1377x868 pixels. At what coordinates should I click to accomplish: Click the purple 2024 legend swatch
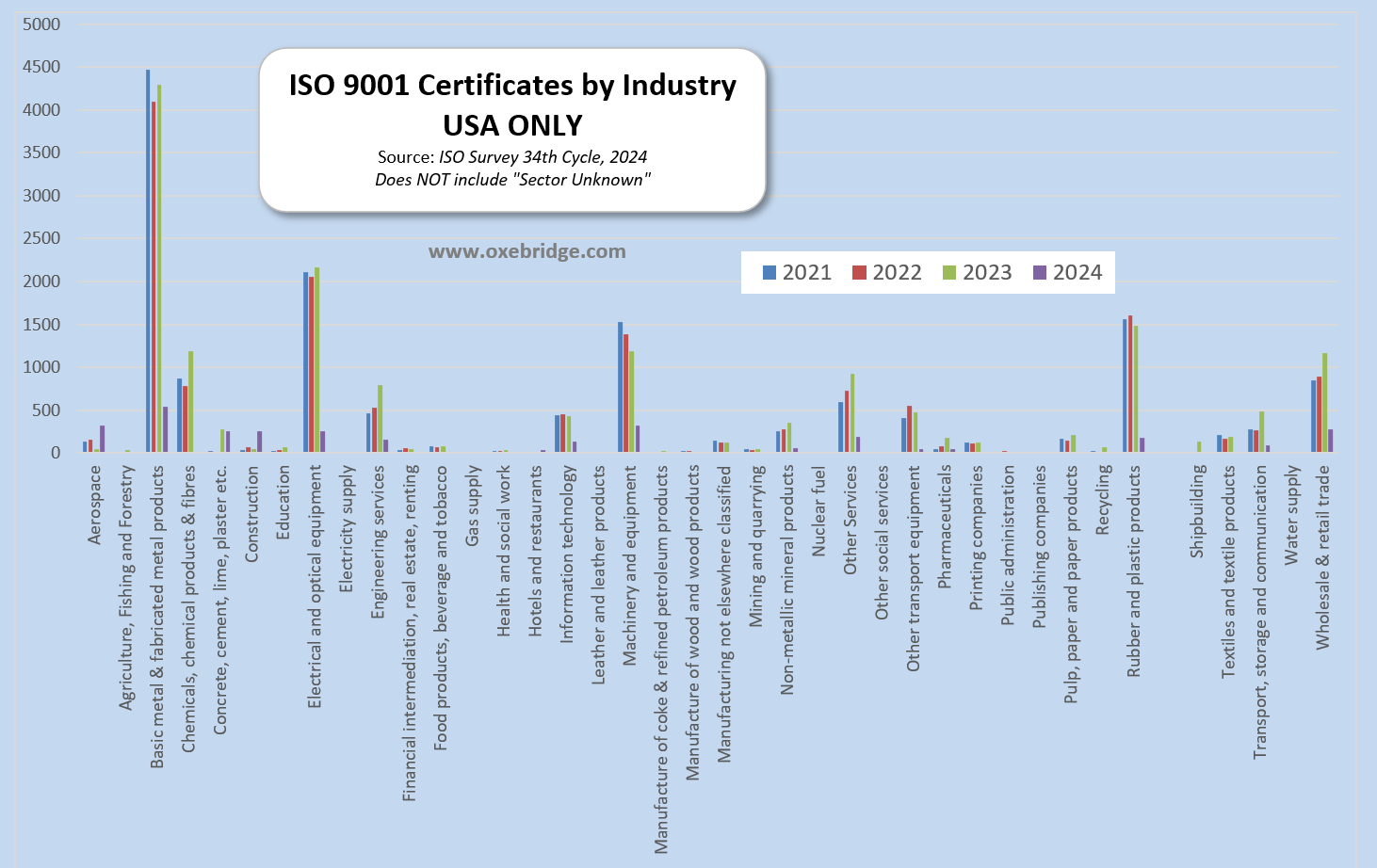point(1040,273)
